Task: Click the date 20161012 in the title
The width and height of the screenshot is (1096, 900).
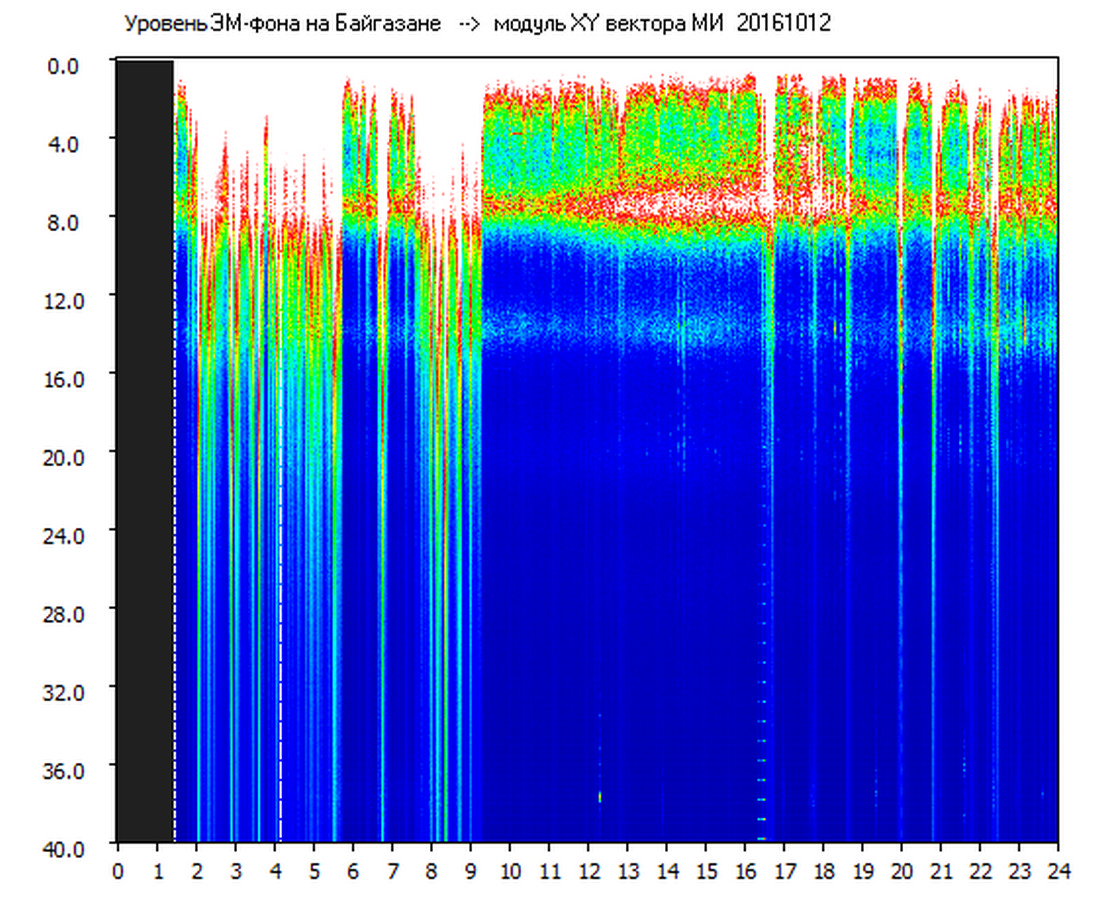Action: click(784, 24)
